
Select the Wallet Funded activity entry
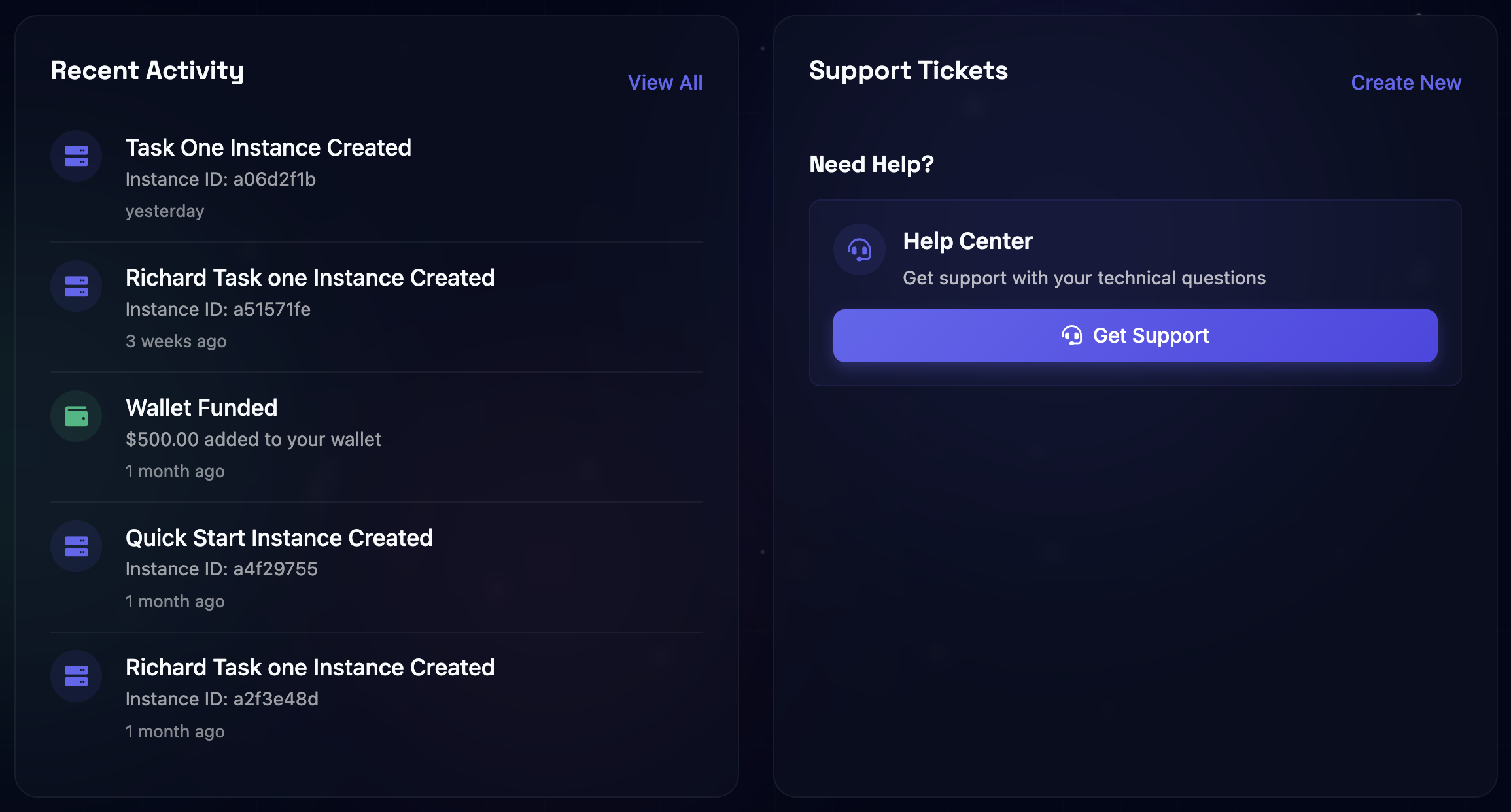coord(201,407)
